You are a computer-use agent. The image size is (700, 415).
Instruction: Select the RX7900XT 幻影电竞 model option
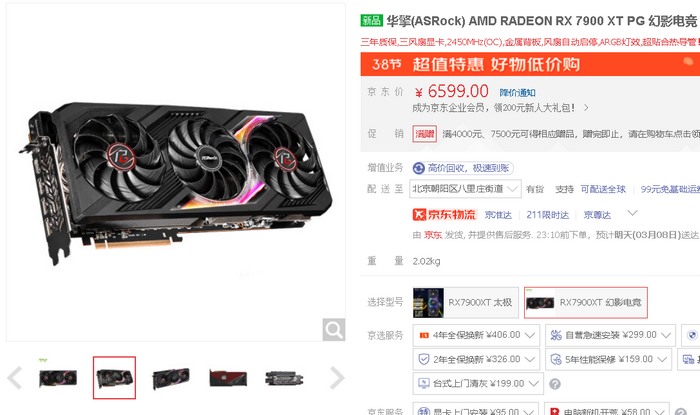click(x=586, y=303)
